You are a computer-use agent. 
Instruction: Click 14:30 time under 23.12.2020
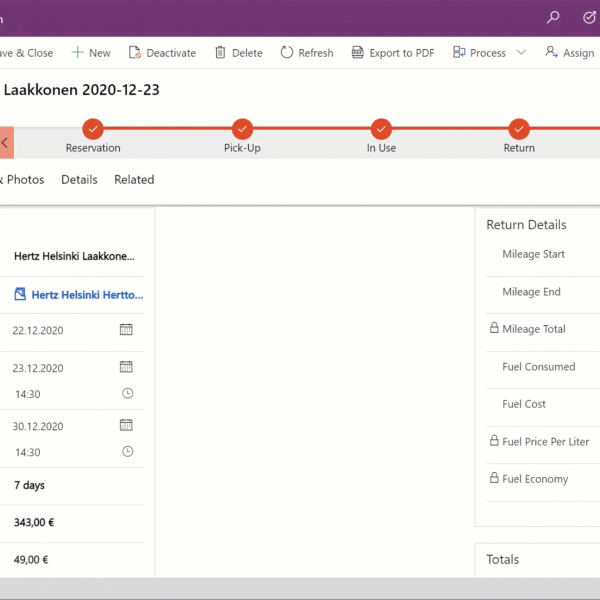click(28, 394)
